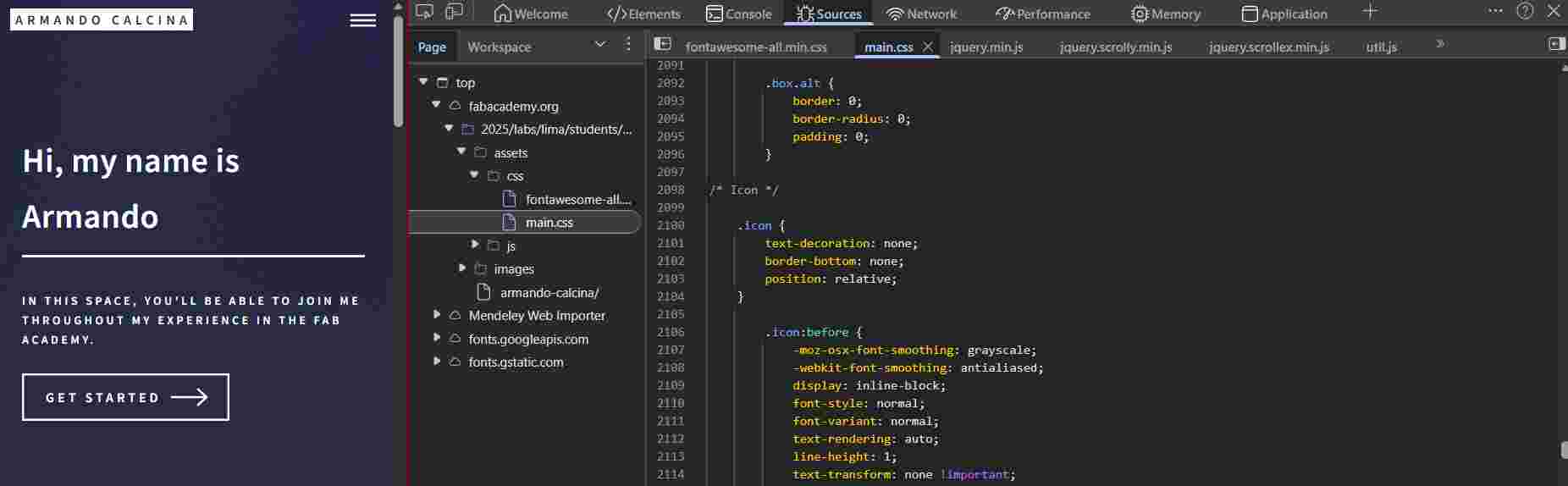Open the Network tab
The height and width of the screenshot is (486, 1568).
(921, 14)
